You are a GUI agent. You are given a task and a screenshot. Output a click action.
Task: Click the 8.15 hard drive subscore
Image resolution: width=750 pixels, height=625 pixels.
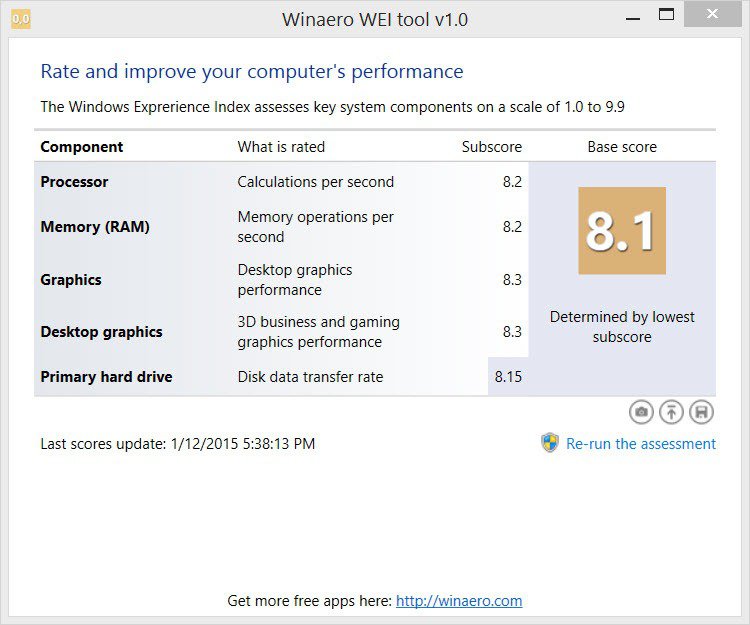508,377
